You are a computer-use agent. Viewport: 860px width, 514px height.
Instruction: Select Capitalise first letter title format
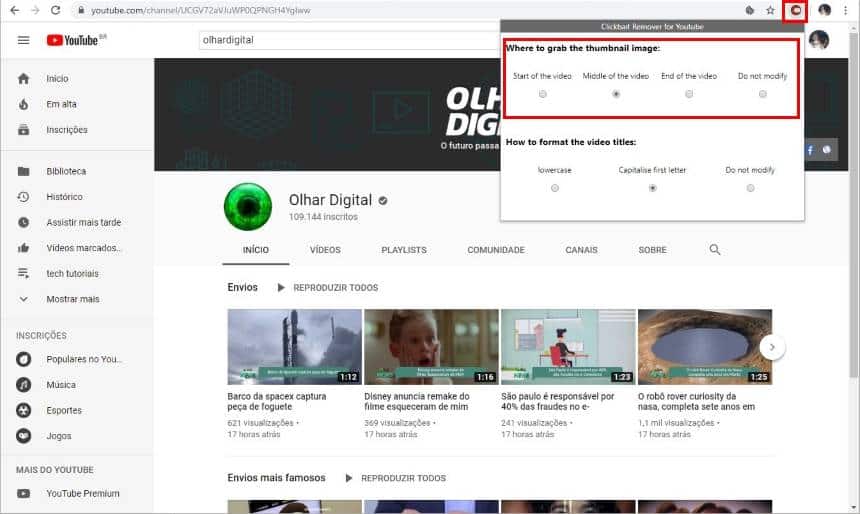point(652,188)
